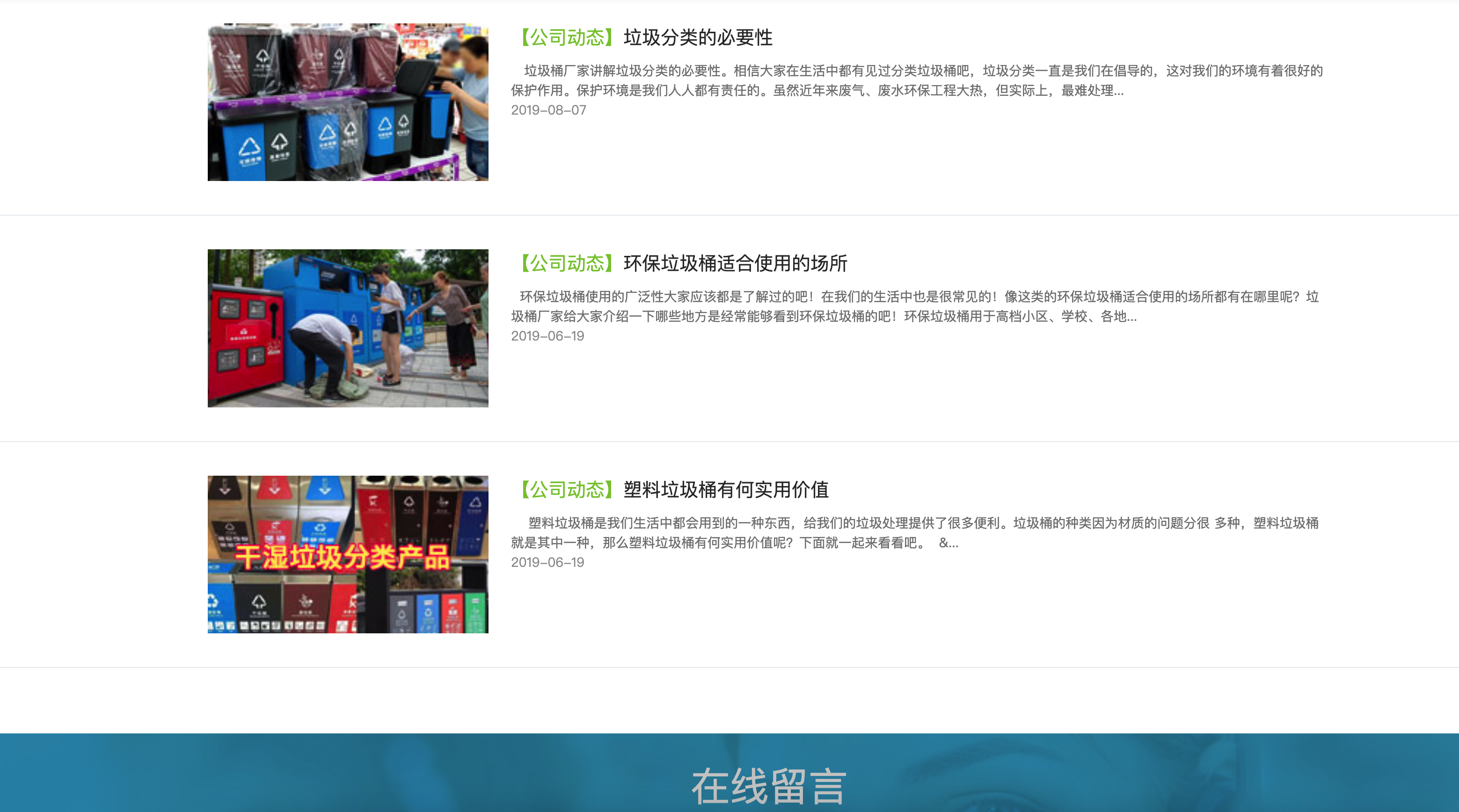Select the 2019-08-07 date text

pos(548,110)
